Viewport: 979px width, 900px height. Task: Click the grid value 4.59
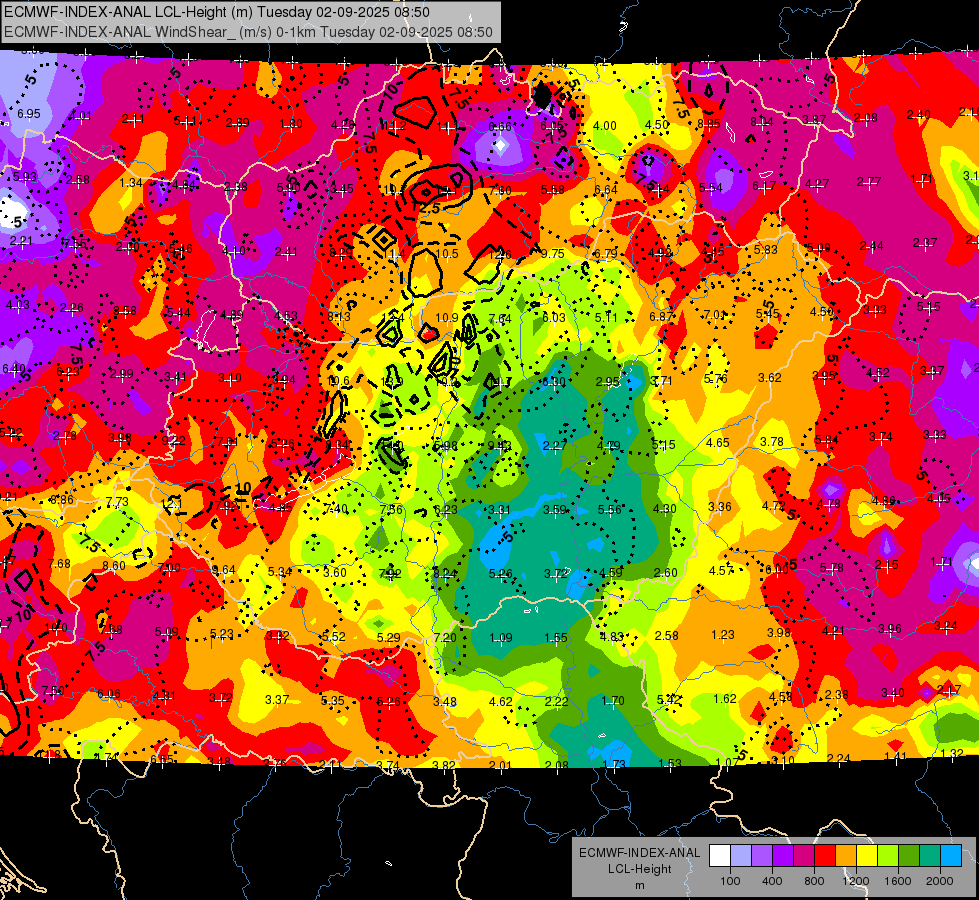click(611, 572)
